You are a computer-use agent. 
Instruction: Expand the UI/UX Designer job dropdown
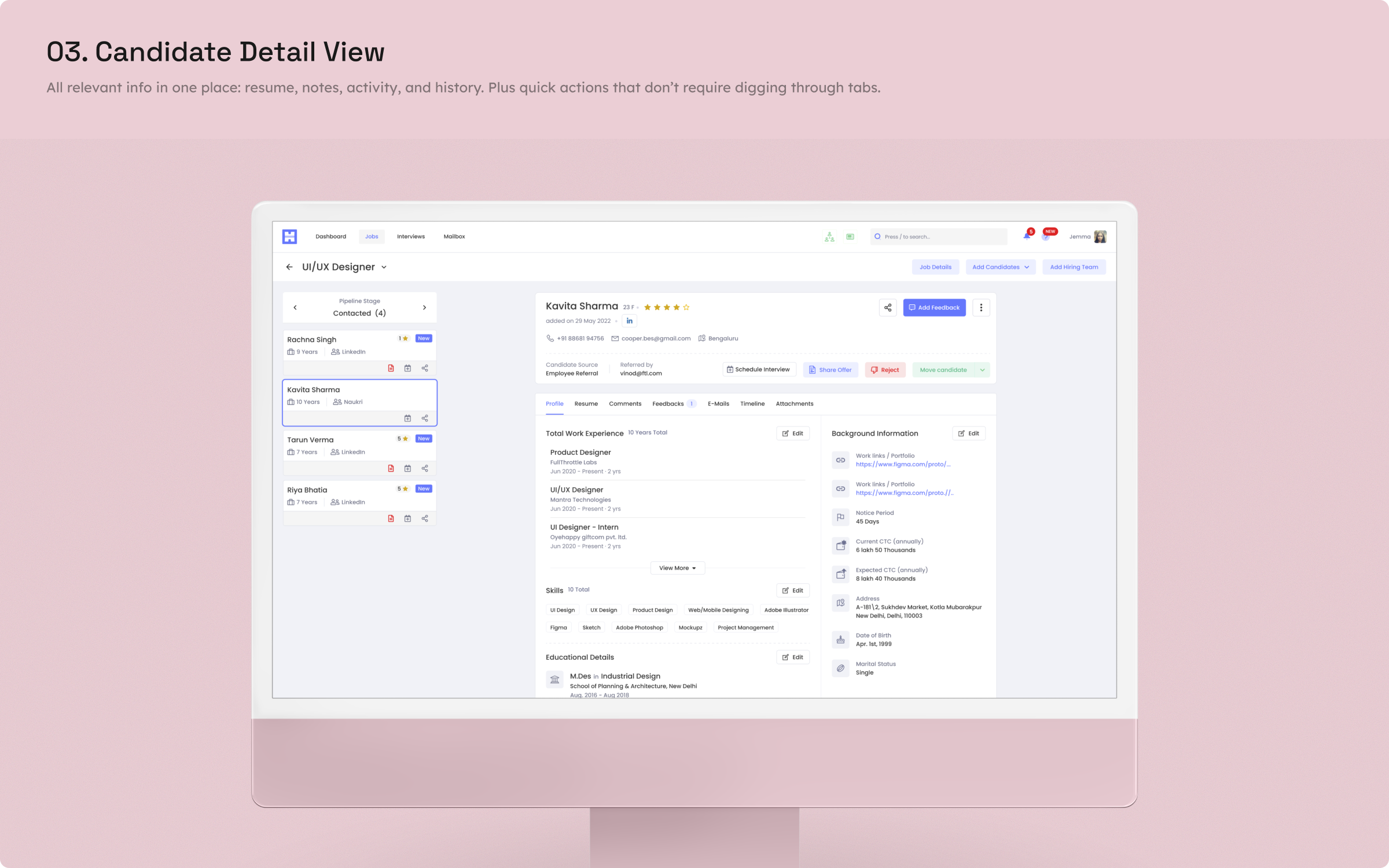[x=384, y=267]
